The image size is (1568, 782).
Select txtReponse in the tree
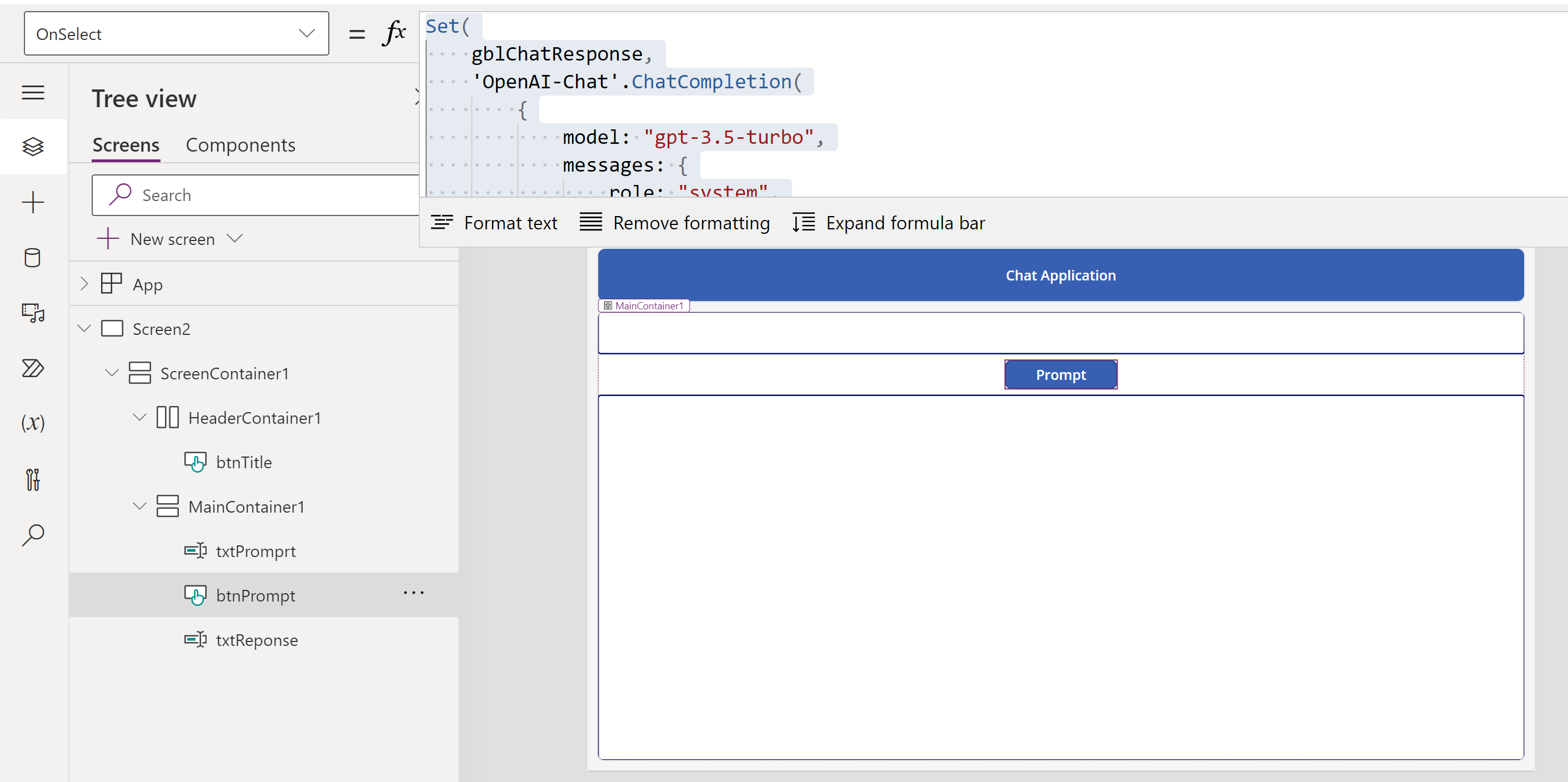coord(256,640)
